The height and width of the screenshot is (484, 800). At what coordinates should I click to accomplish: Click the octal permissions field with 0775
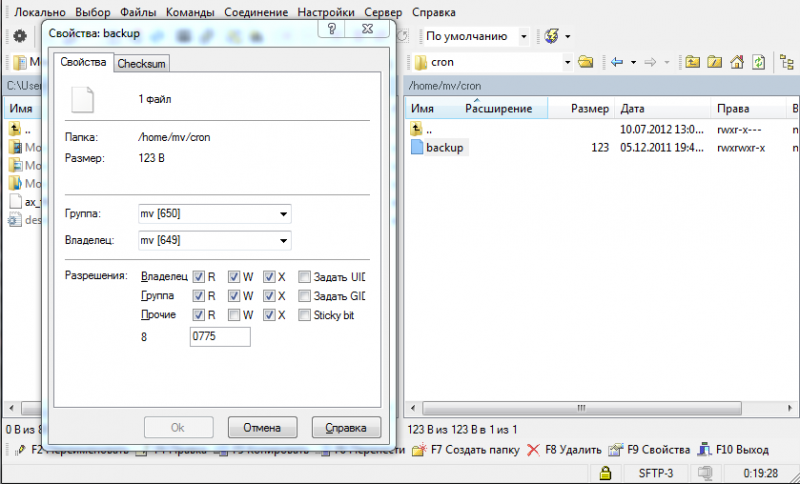point(219,338)
